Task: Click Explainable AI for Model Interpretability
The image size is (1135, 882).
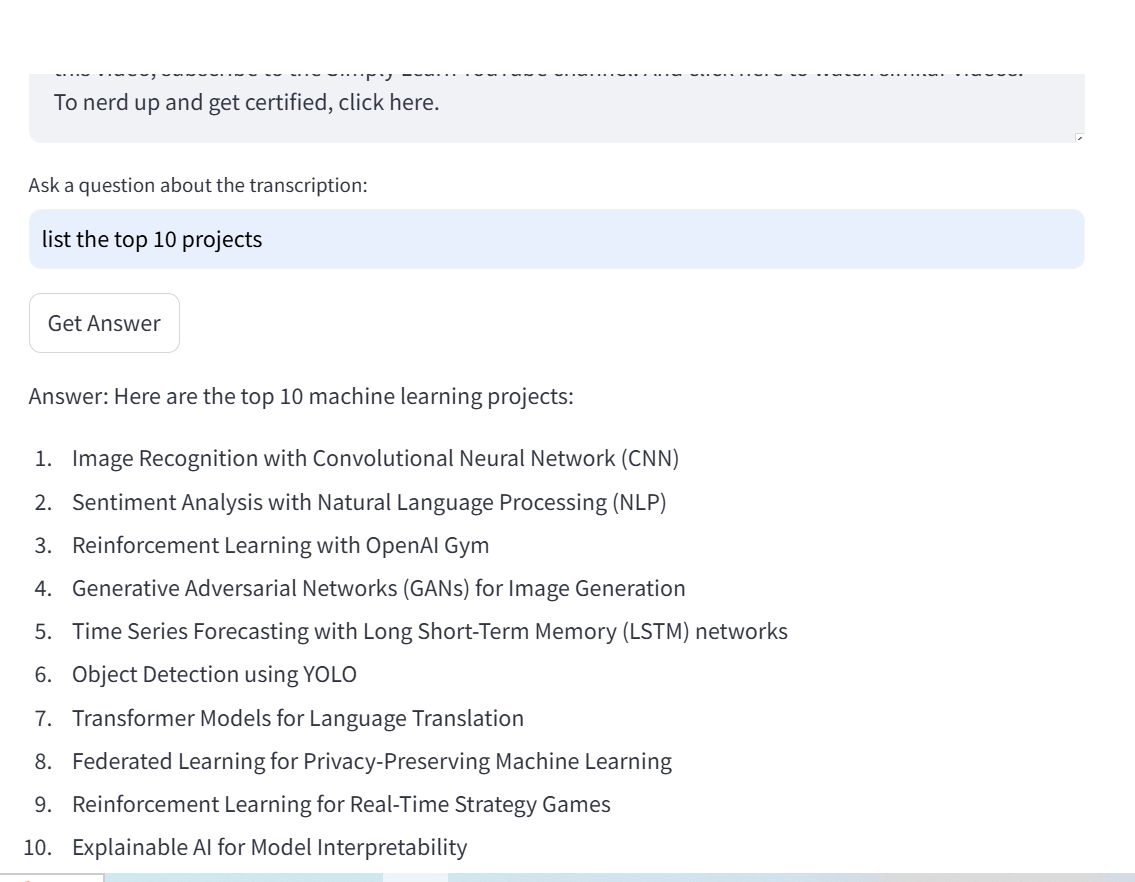Action: click(269, 847)
